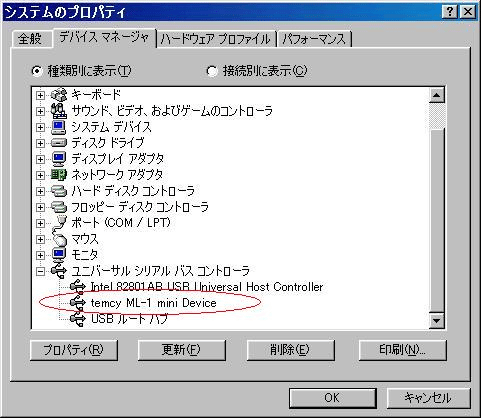This screenshot has width=481, height=418.
Task: Select the temcy ML-1 mini Device USB icon
Action: pyautogui.click(x=78, y=303)
